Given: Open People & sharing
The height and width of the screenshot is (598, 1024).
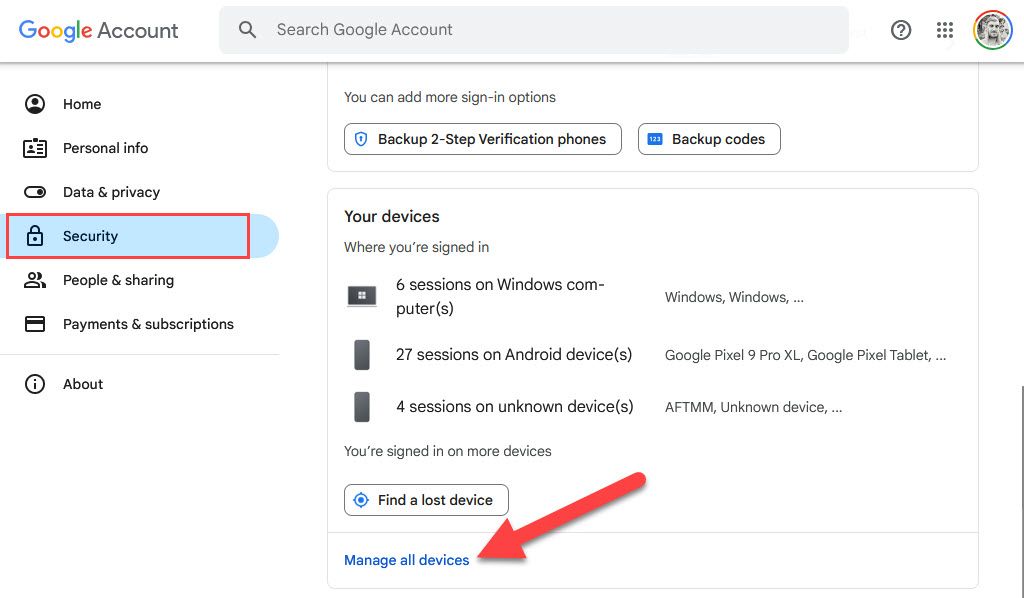Looking at the screenshot, I should pos(117,280).
